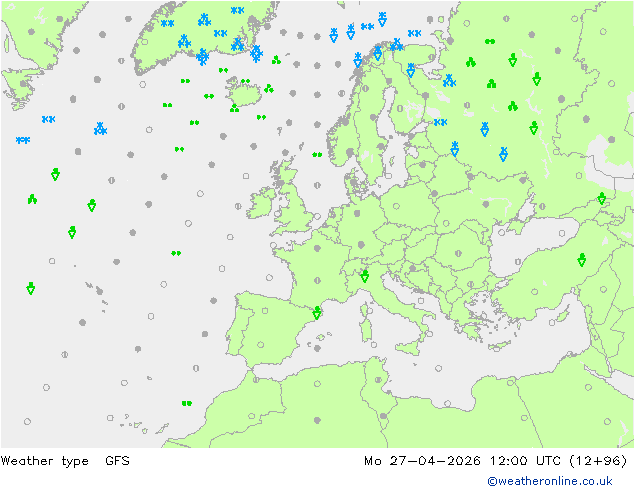Click green rain symbol on Iceland's south coast
The image size is (634, 490).
pyautogui.click(x=235, y=108)
